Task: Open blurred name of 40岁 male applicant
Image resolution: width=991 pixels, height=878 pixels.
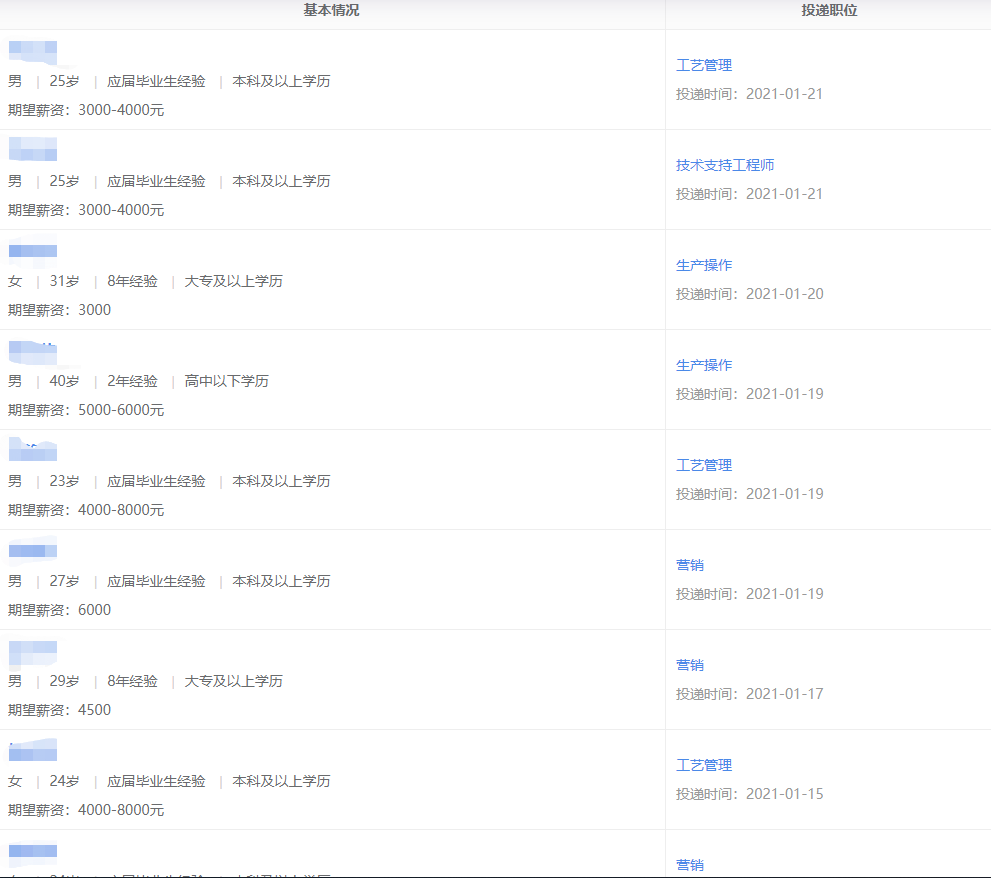Action: 33,352
